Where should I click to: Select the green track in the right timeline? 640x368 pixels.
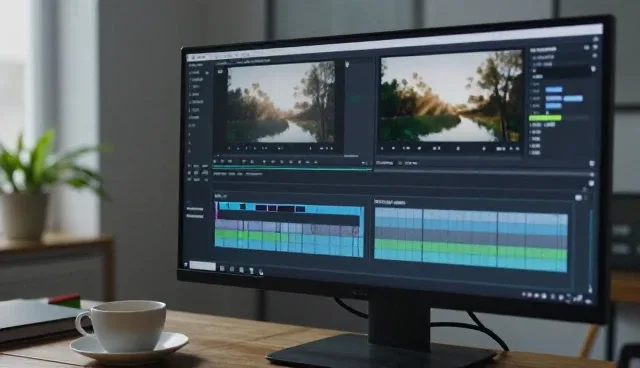point(471,248)
